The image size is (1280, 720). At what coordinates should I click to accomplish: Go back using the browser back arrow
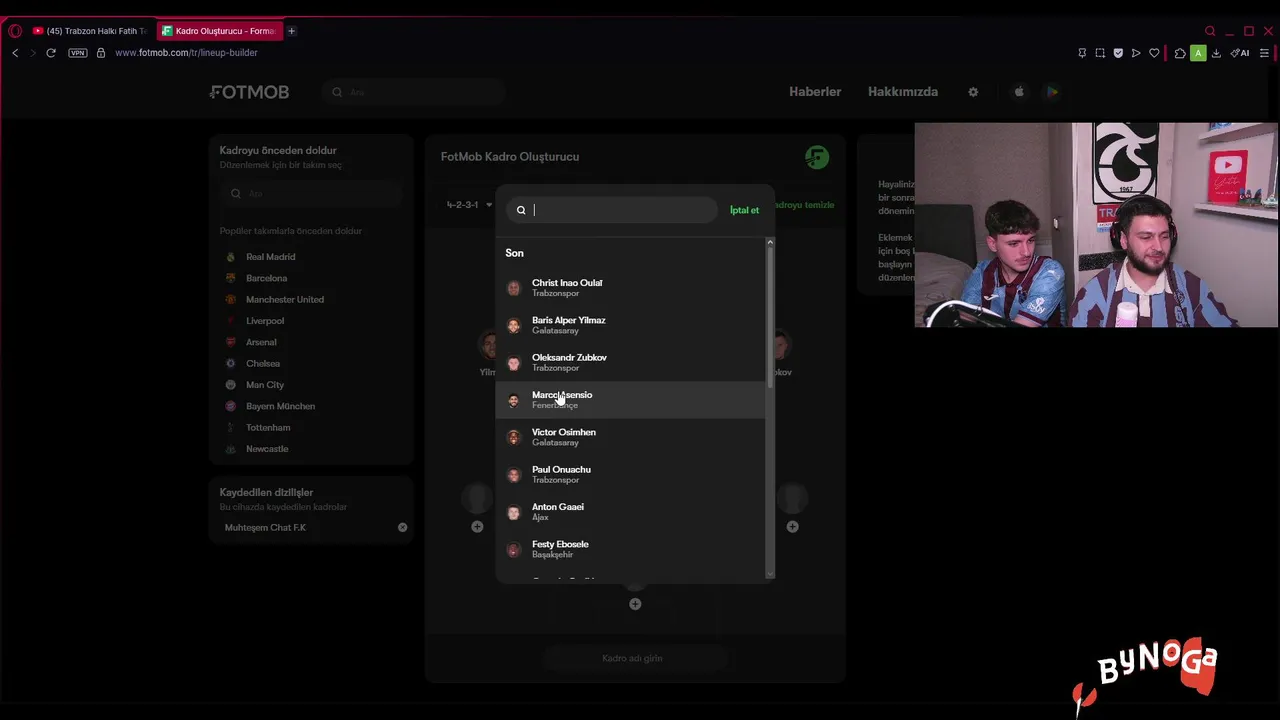point(15,53)
